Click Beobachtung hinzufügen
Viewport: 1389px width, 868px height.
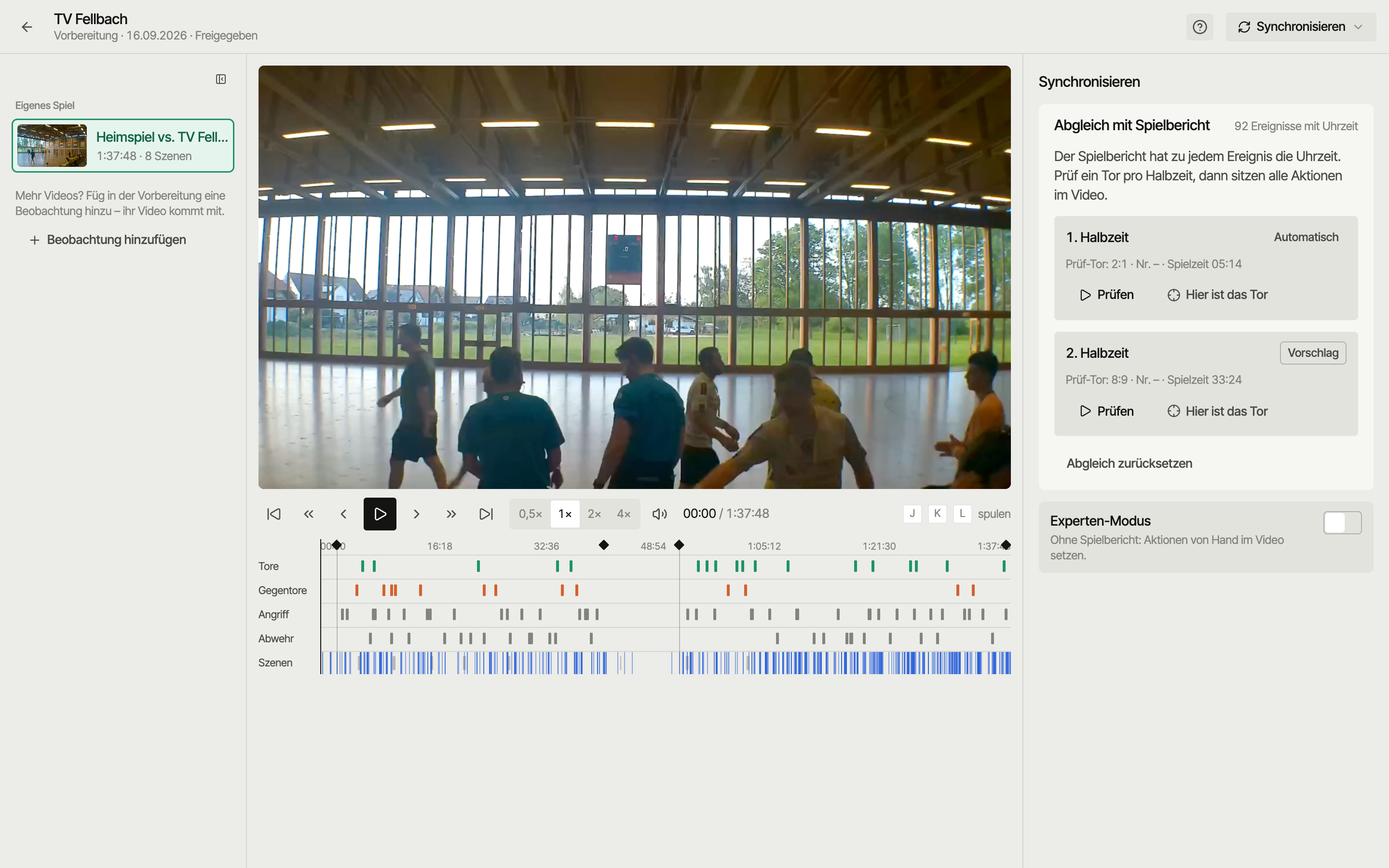(108, 240)
